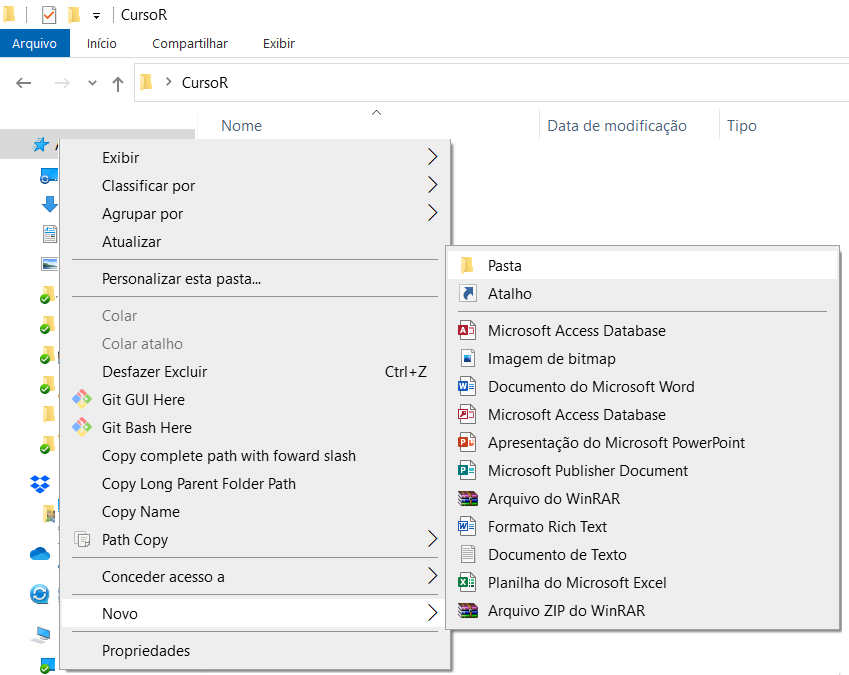Screen dimensions: 849x675
Task: Click the Path Copy icon
Action: click(82, 540)
